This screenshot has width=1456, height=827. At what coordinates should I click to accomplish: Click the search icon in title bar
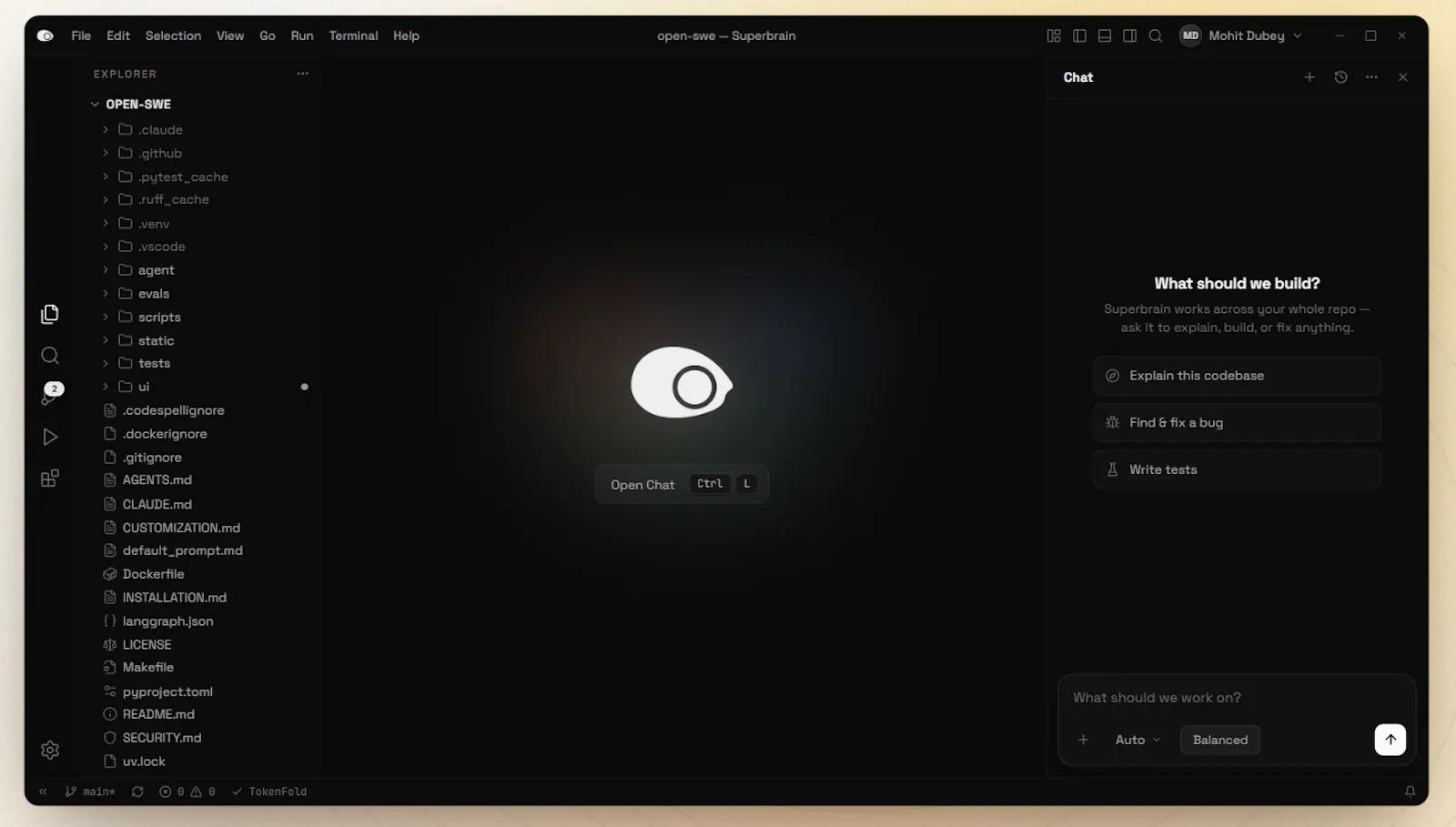pos(1156,35)
